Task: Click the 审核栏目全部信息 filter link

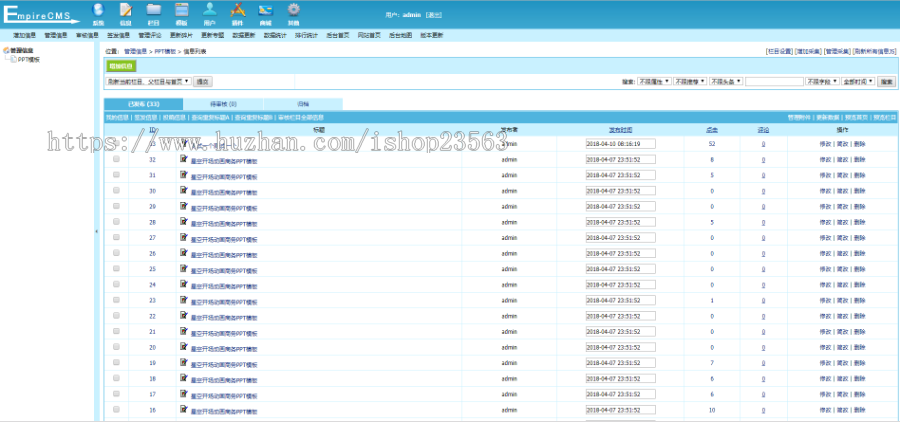Action: tap(301, 117)
